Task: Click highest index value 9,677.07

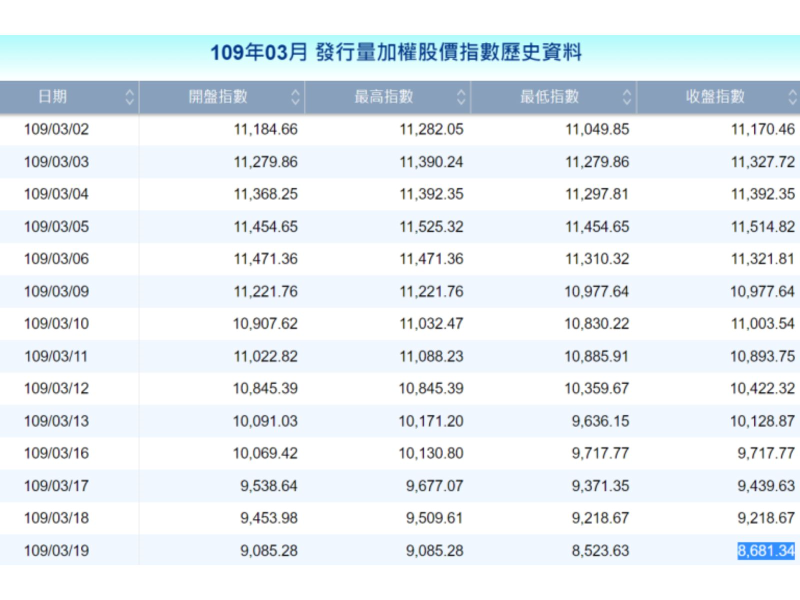Action: coord(435,485)
